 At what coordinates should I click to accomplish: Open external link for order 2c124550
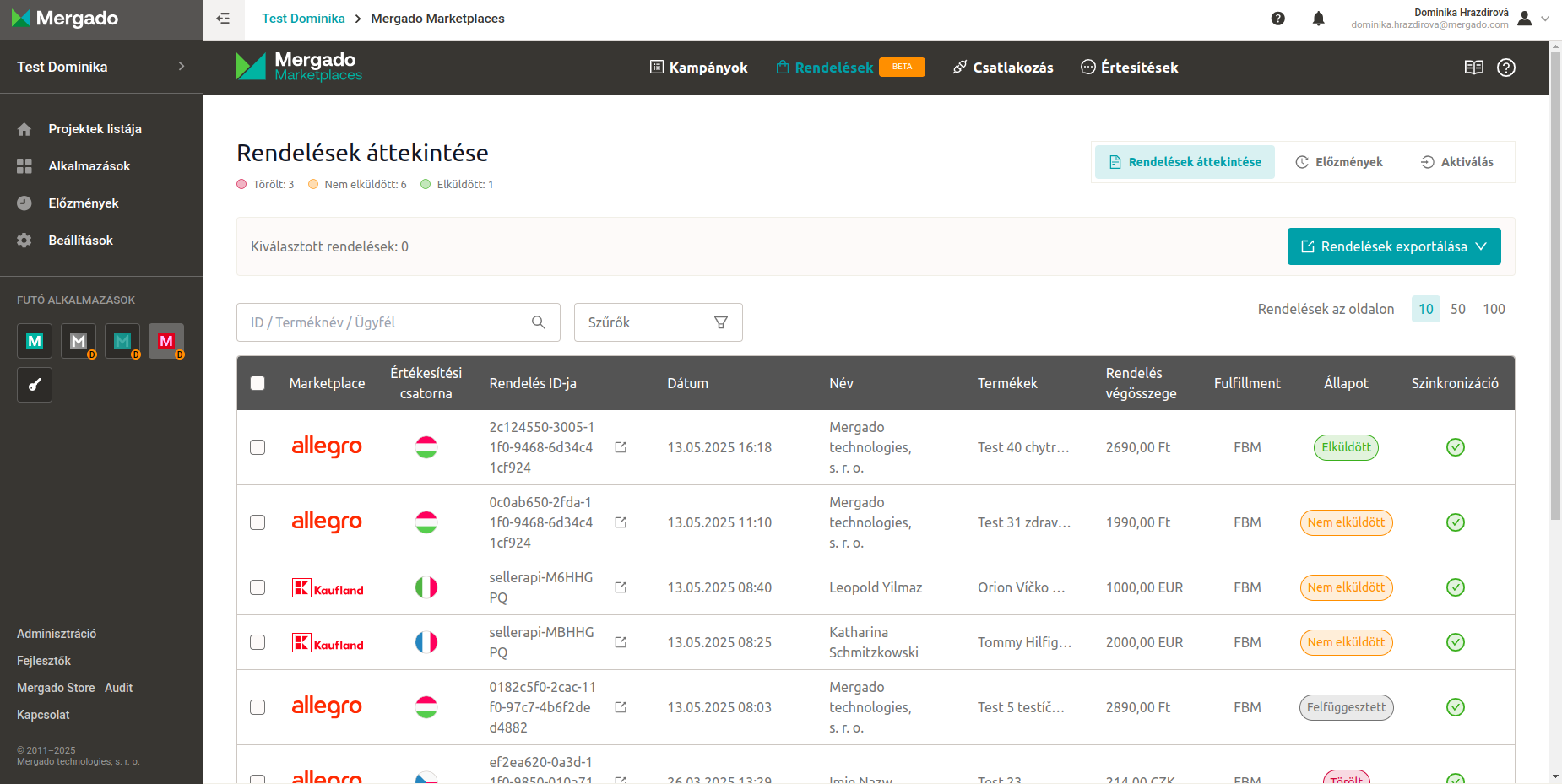point(621,447)
